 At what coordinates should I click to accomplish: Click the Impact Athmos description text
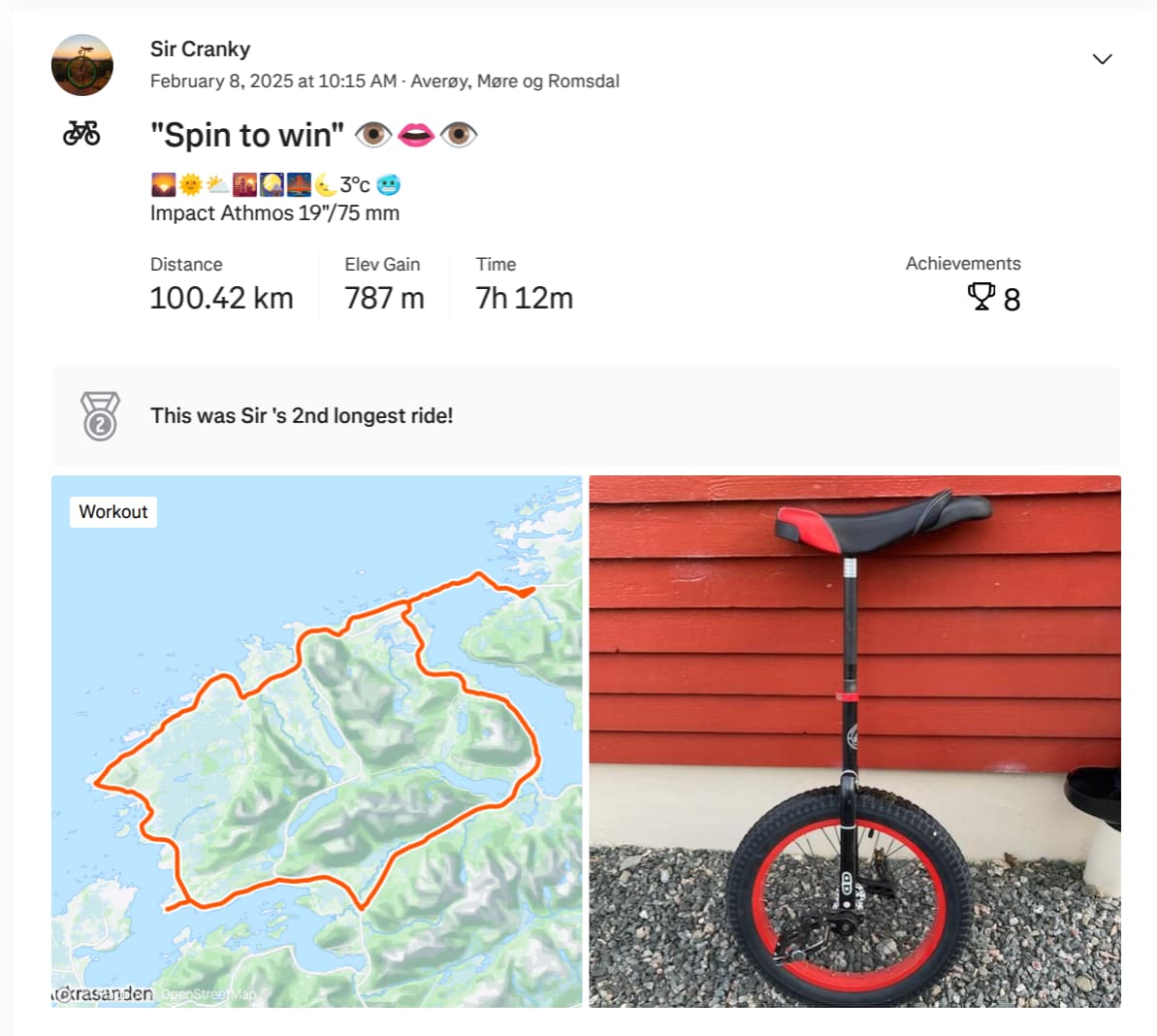pos(274,213)
